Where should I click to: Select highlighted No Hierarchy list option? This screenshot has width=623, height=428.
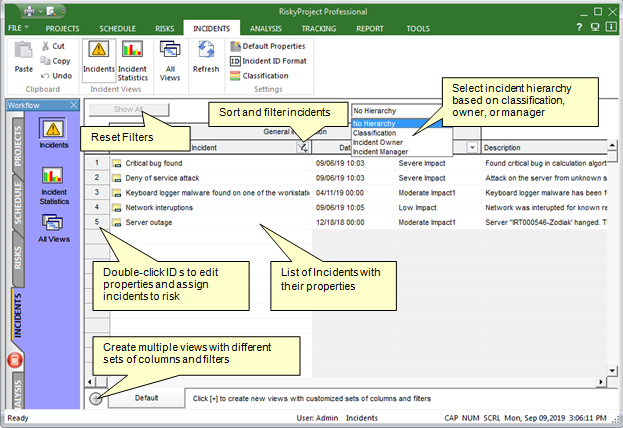coord(397,124)
